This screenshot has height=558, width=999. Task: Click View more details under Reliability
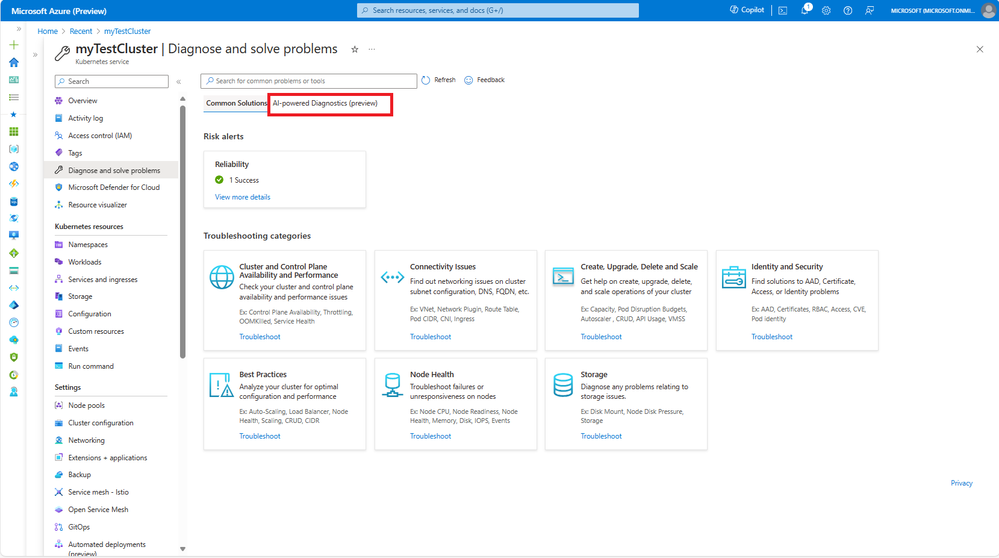(x=242, y=197)
